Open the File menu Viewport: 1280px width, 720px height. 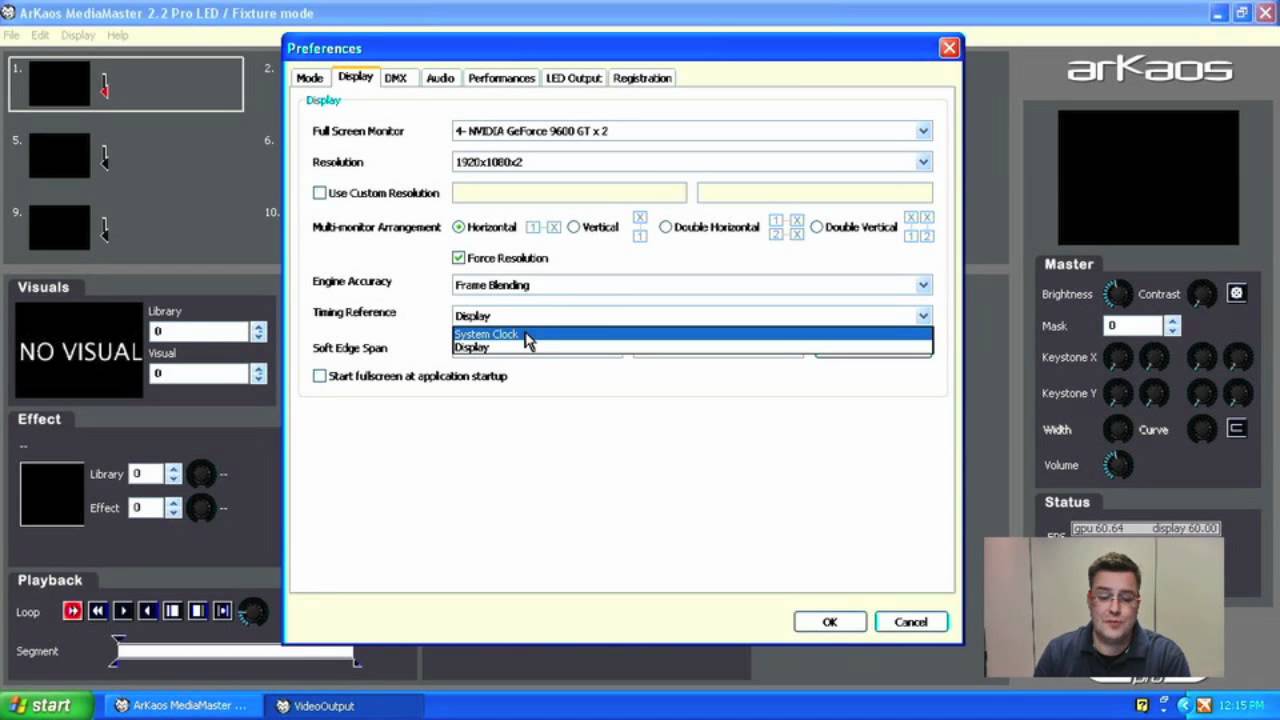11,35
